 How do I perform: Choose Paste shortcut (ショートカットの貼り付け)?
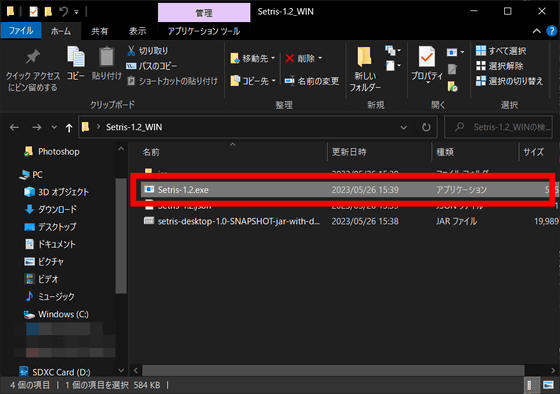172,81
